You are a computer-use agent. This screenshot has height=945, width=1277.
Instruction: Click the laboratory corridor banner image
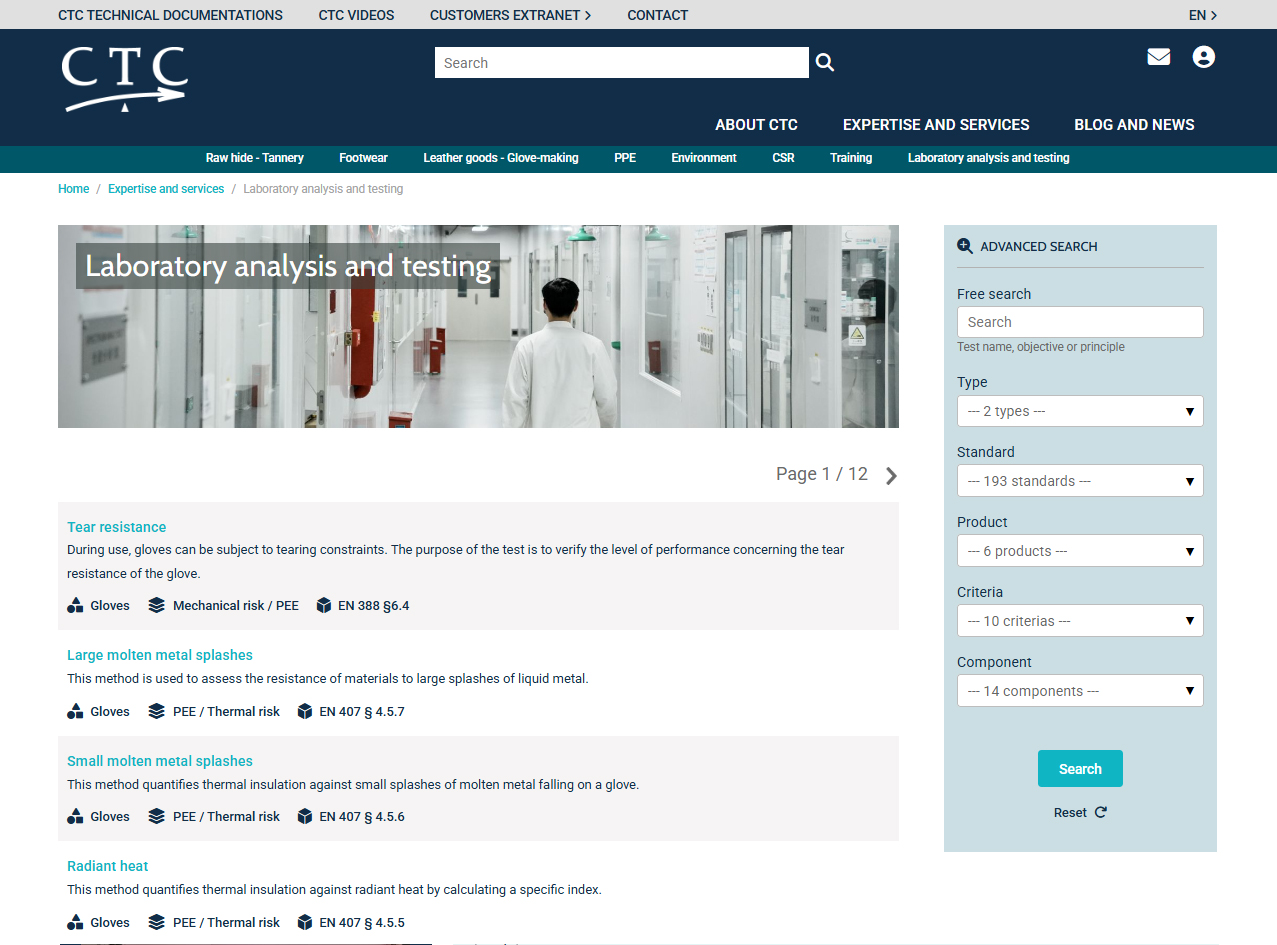[x=478, y=326]
